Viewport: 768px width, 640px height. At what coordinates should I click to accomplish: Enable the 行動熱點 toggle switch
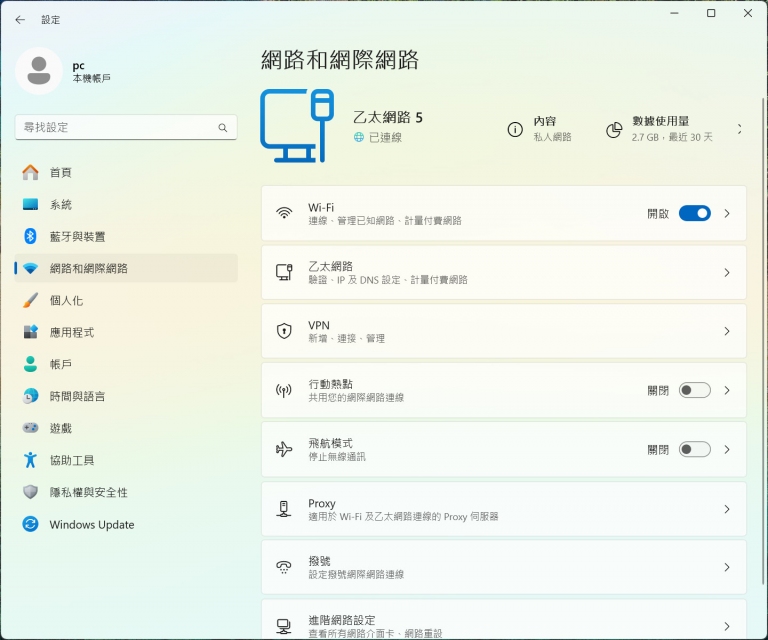click(695, 390)
